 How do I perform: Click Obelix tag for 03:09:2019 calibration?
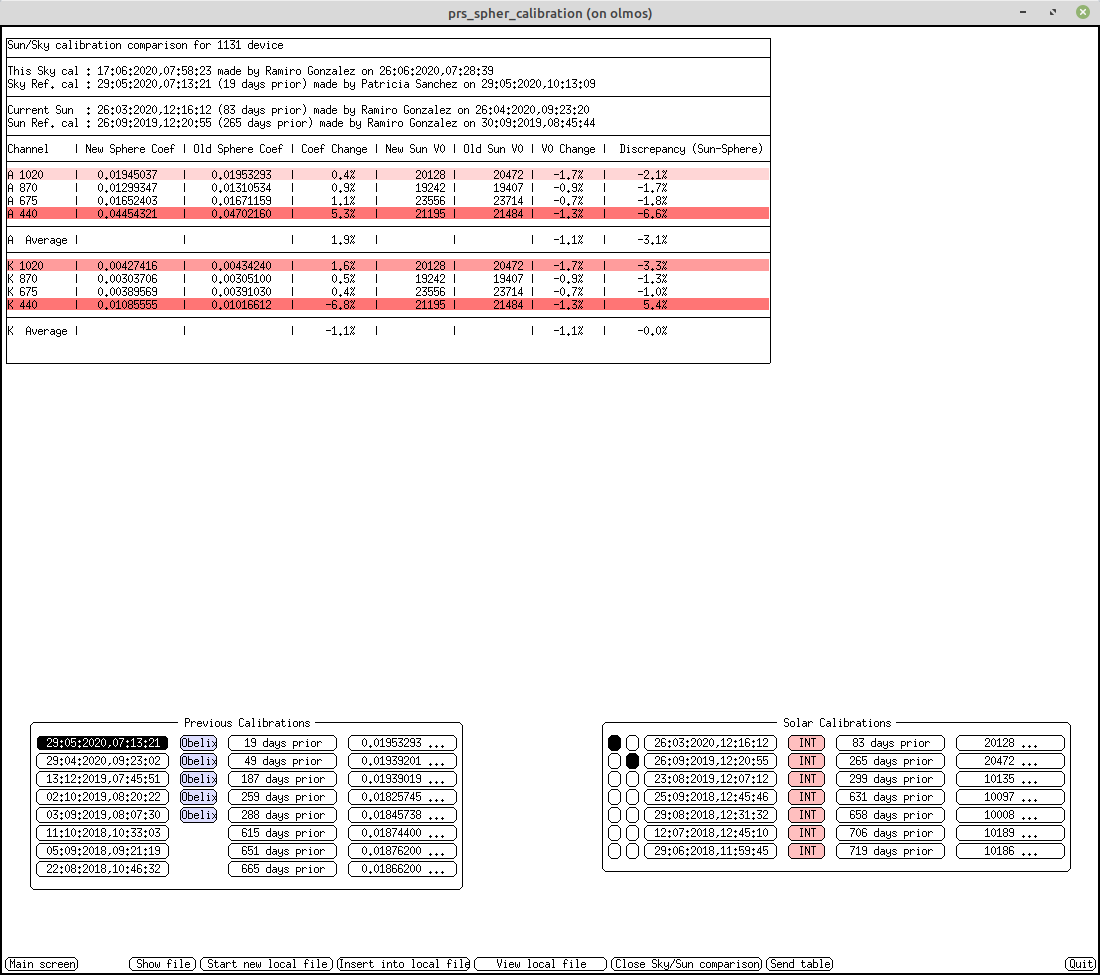[x=199, y=815]
